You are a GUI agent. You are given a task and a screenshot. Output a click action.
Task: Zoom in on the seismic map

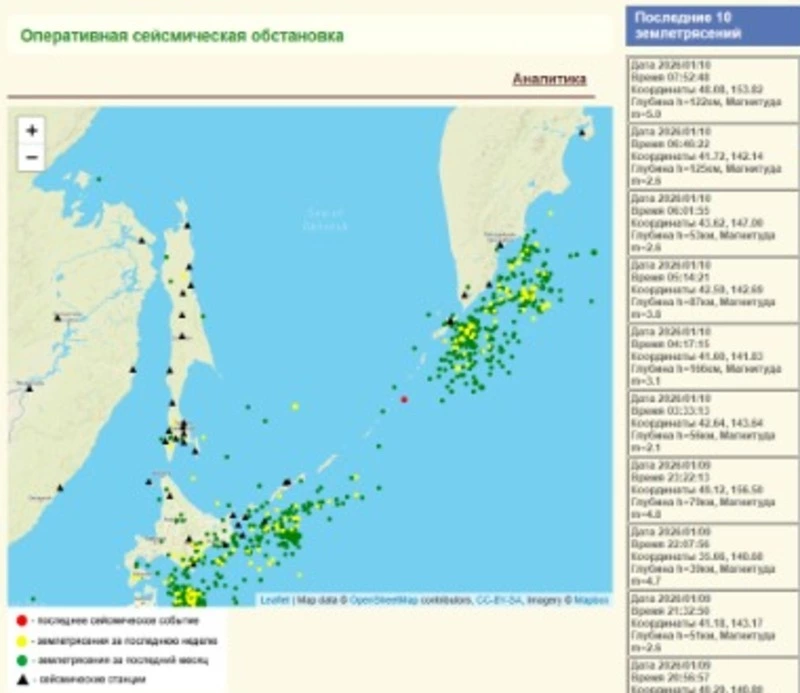(32, 130)
